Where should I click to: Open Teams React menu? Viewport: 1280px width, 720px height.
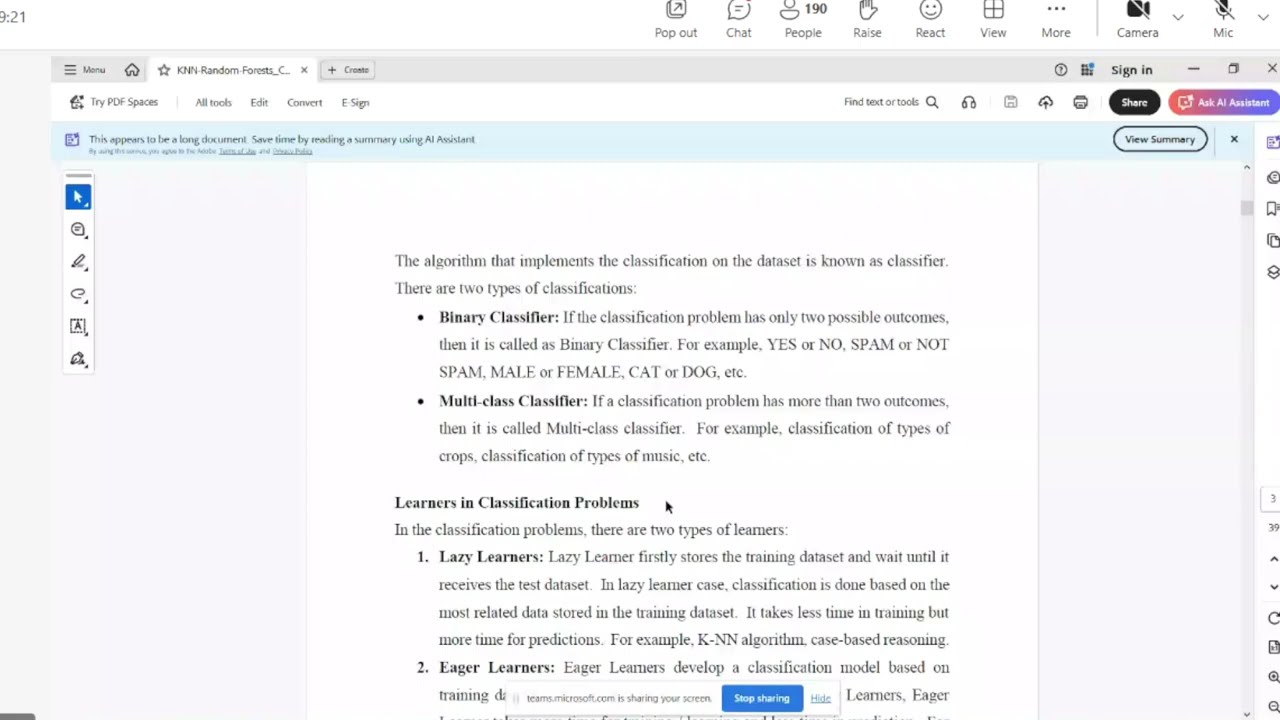click(930, 21)
